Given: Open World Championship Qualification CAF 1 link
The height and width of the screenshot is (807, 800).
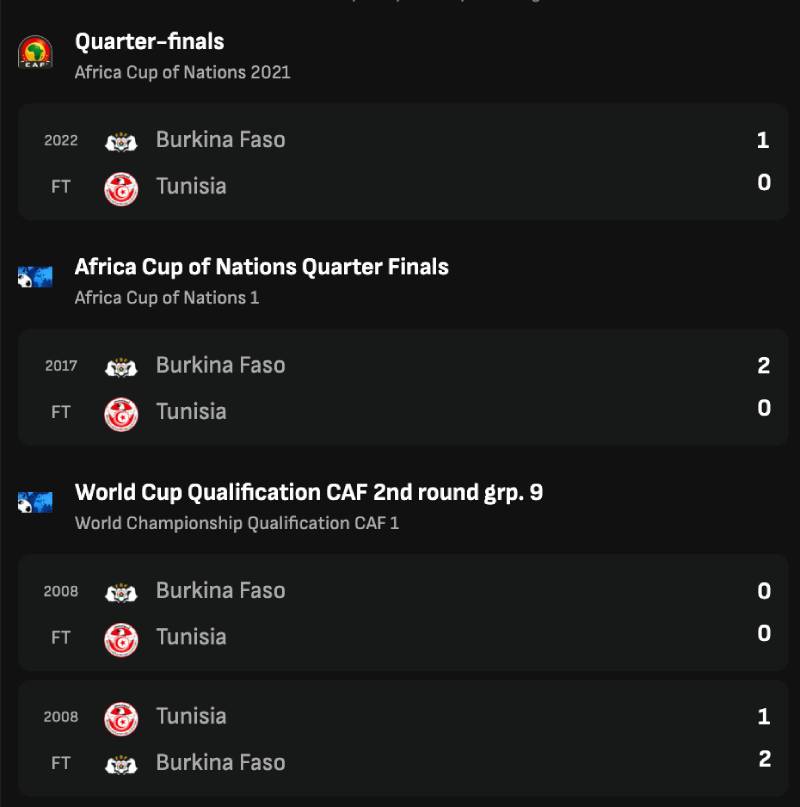Looking at the screenshot, I should [236, 523].
